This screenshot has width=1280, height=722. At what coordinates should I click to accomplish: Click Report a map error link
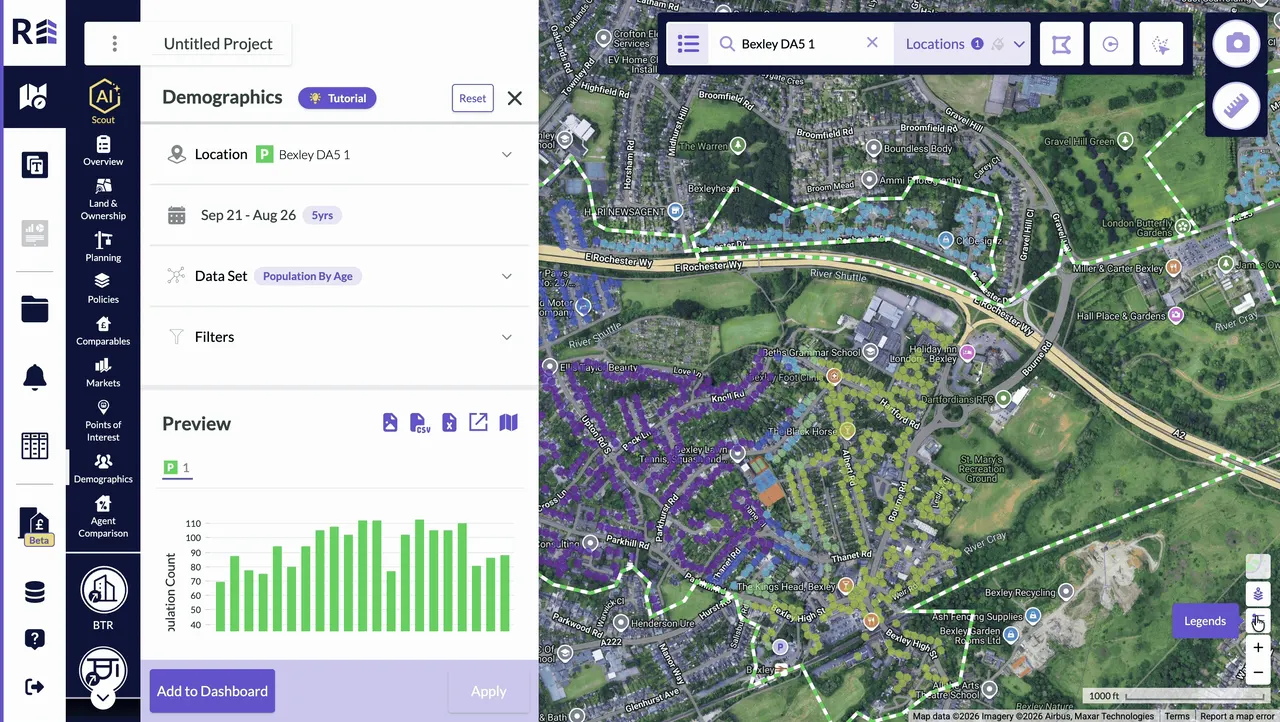point(1237,716)
